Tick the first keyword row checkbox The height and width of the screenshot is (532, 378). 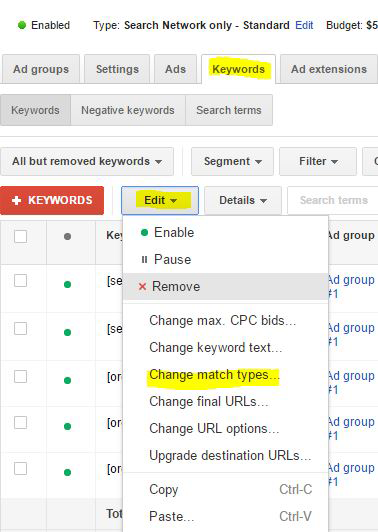[x=20, y=281]
